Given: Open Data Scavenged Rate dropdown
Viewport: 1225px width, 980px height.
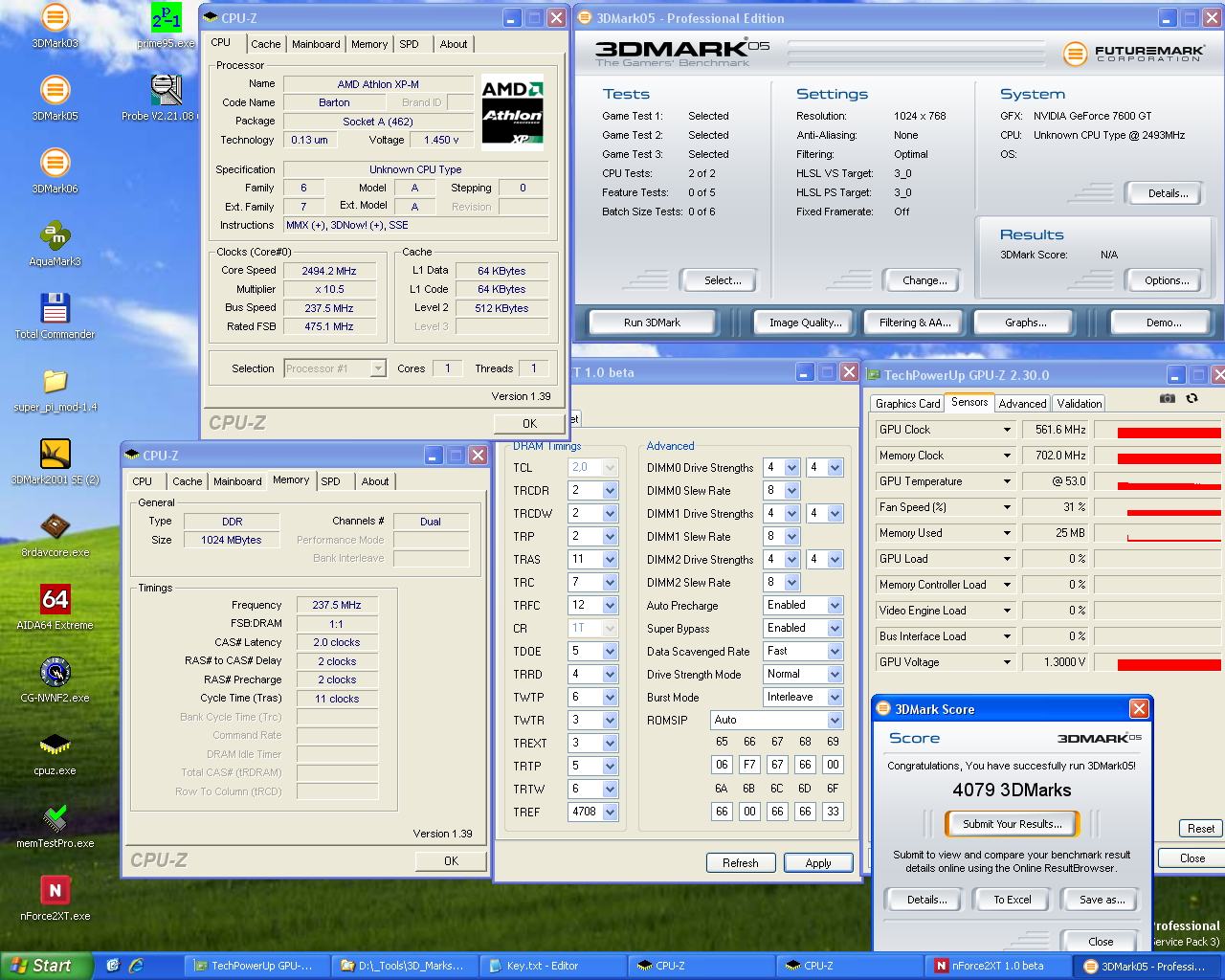Looking at the screenshot, I should coord(835,652).
